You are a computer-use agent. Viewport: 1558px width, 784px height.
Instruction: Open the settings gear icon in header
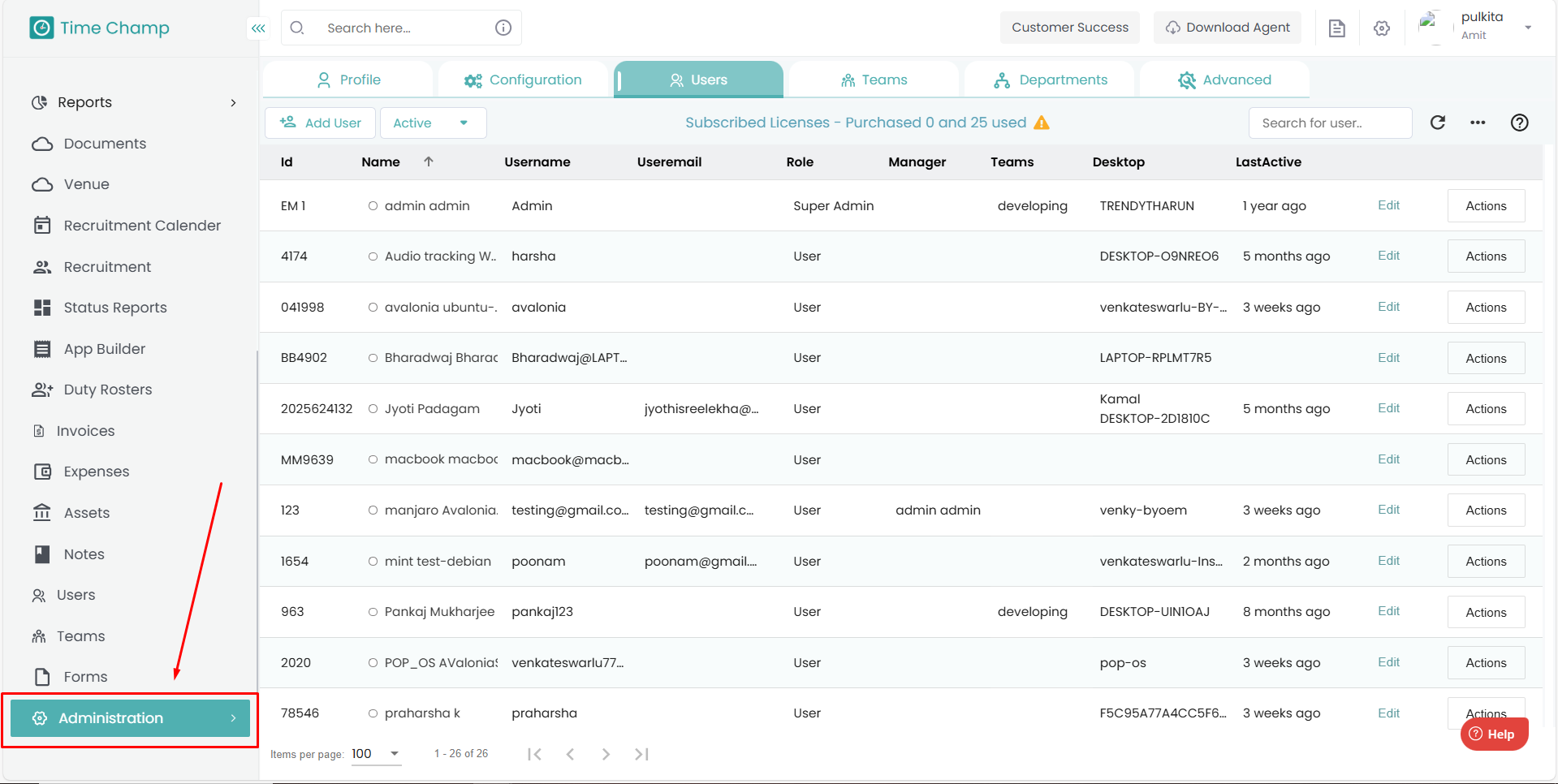click(1381, 28)
